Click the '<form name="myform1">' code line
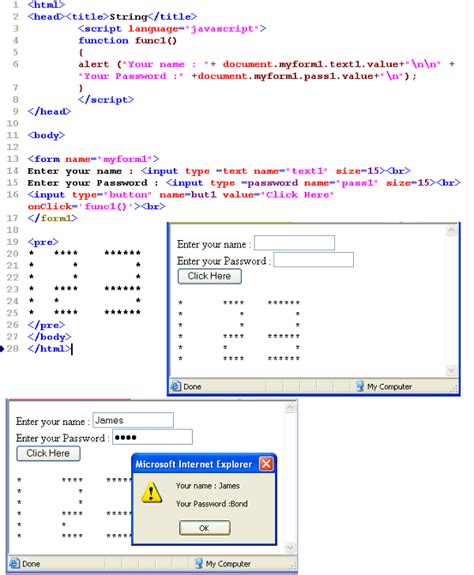 pyautogui.click(x=93, y=159)
